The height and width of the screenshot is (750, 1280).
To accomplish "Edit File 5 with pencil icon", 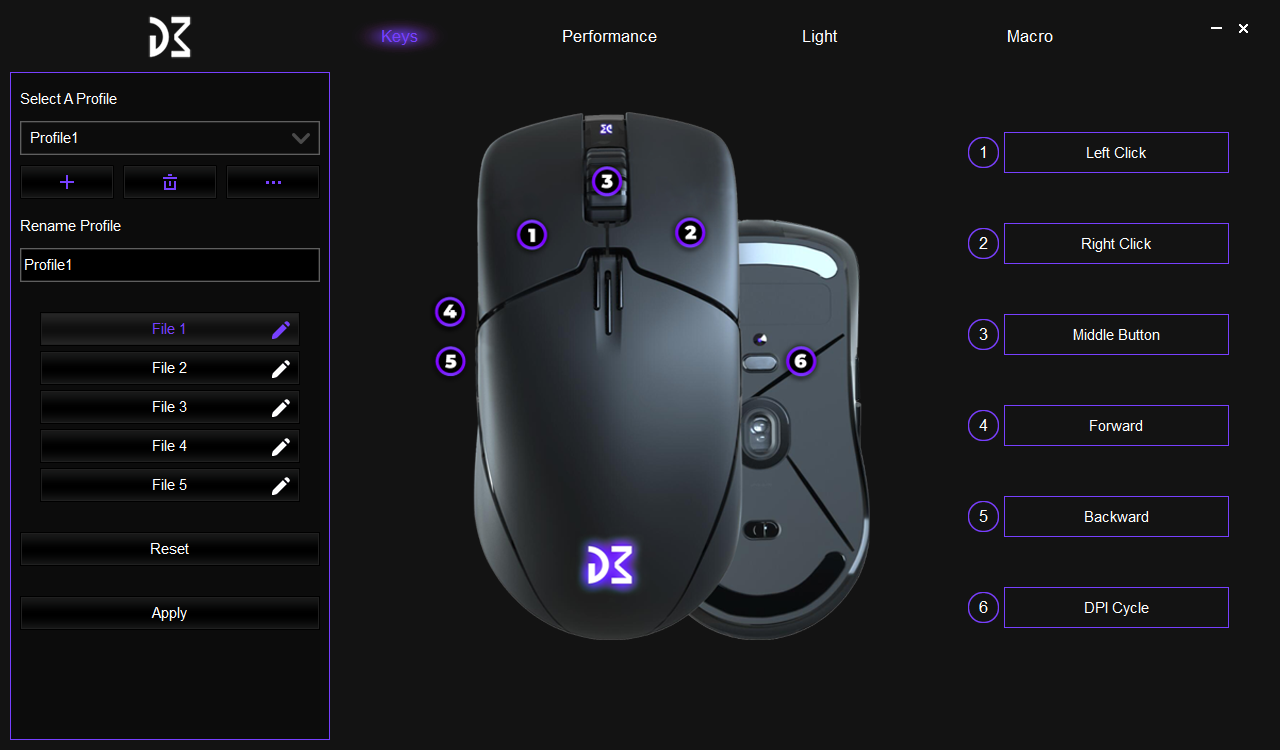I will [x=281, y=486].
